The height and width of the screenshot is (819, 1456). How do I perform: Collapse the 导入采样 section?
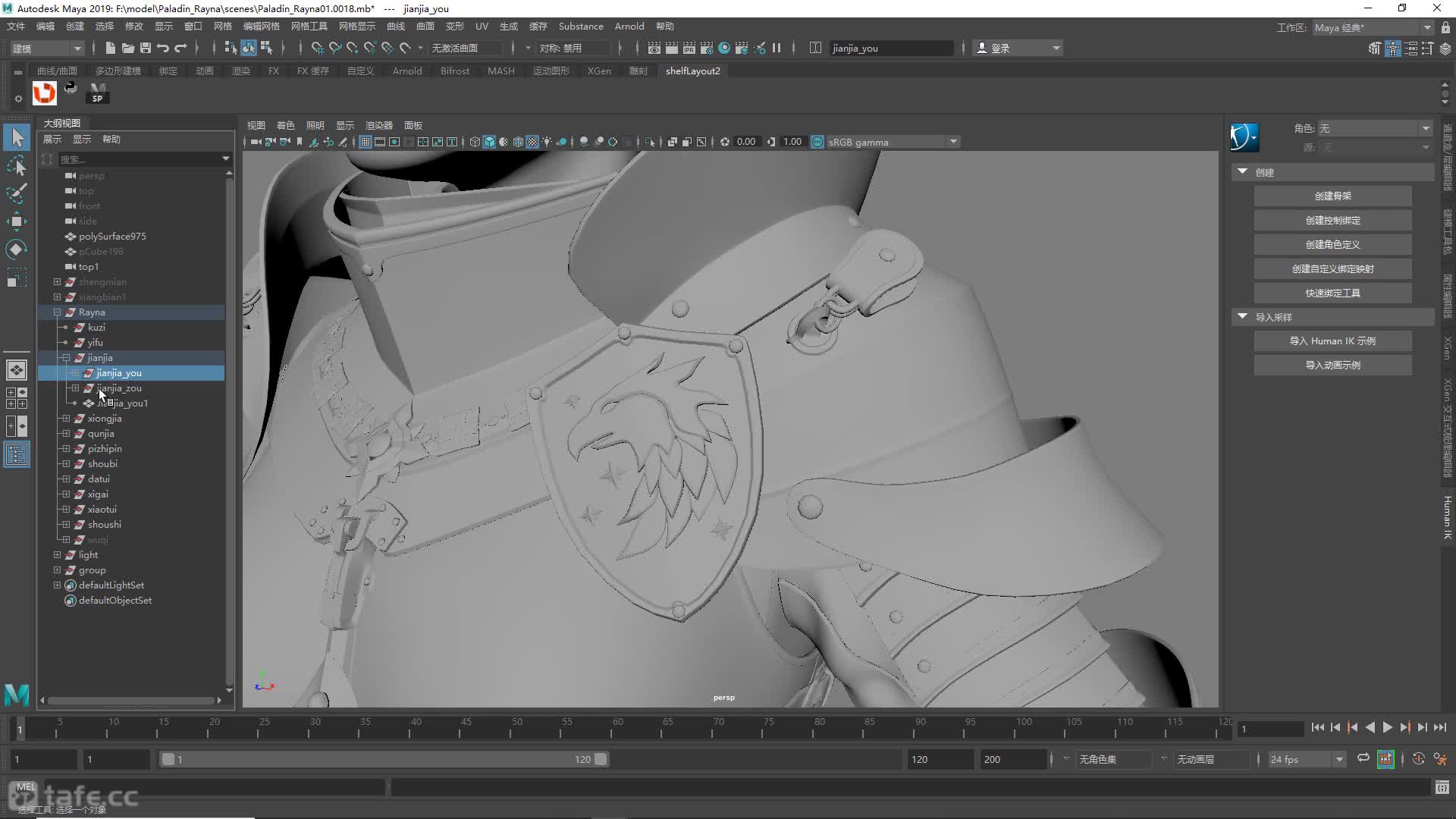(1242, 317)
